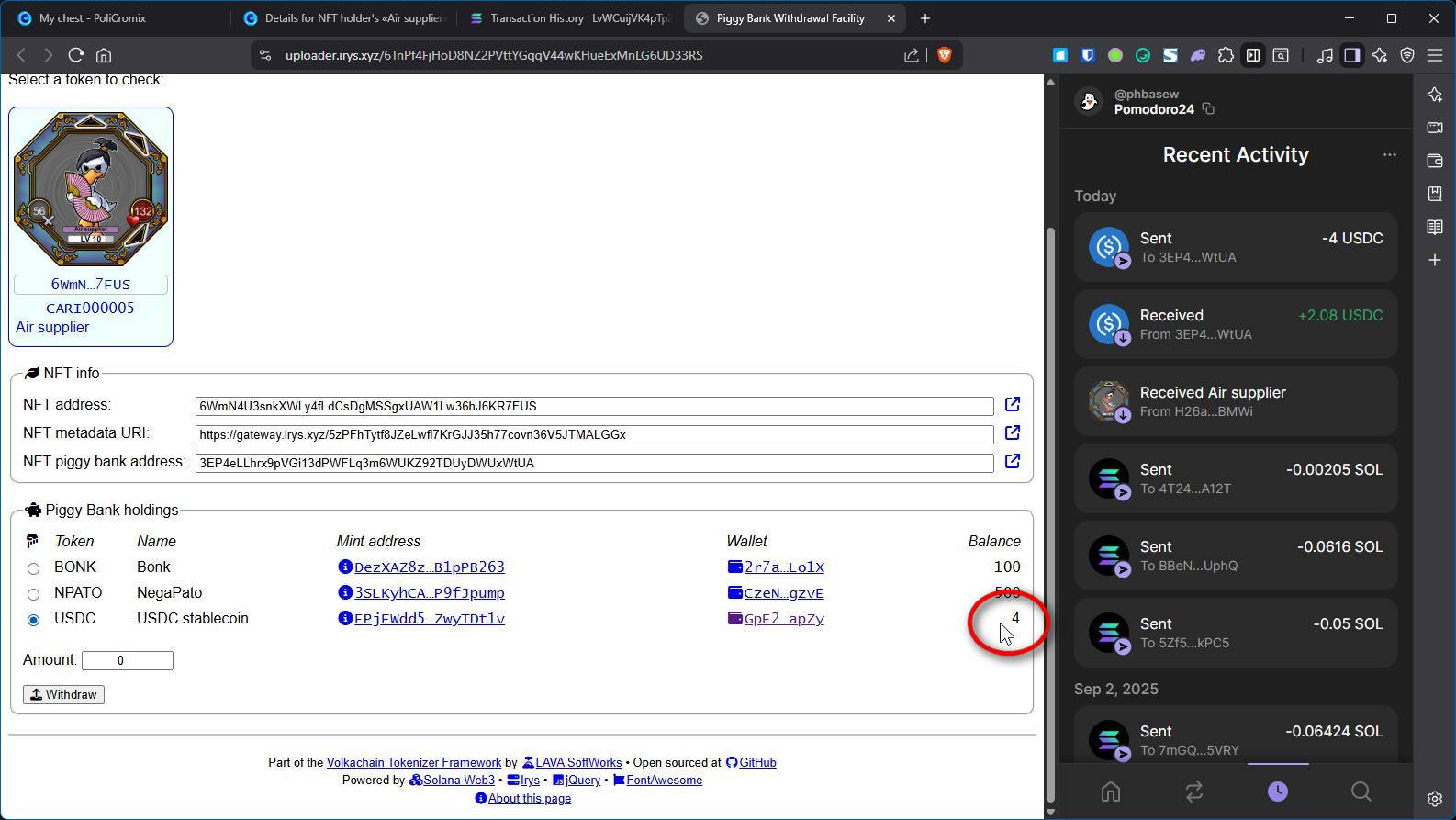The width and height of the screenshot is (1456, 820).
Task: Click the Withdraw button
Action: pyautogui.click(x=63, y=694)
